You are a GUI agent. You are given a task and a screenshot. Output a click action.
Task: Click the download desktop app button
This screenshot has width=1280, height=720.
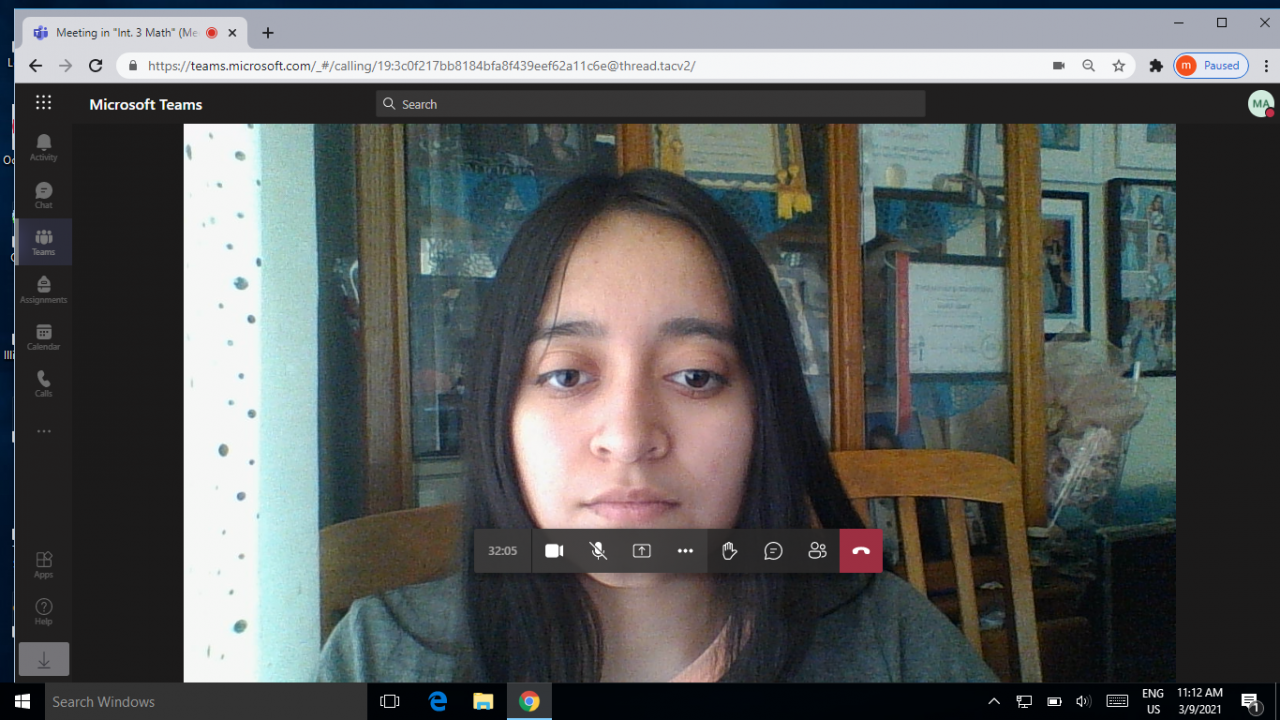click(x=44, y=660)
